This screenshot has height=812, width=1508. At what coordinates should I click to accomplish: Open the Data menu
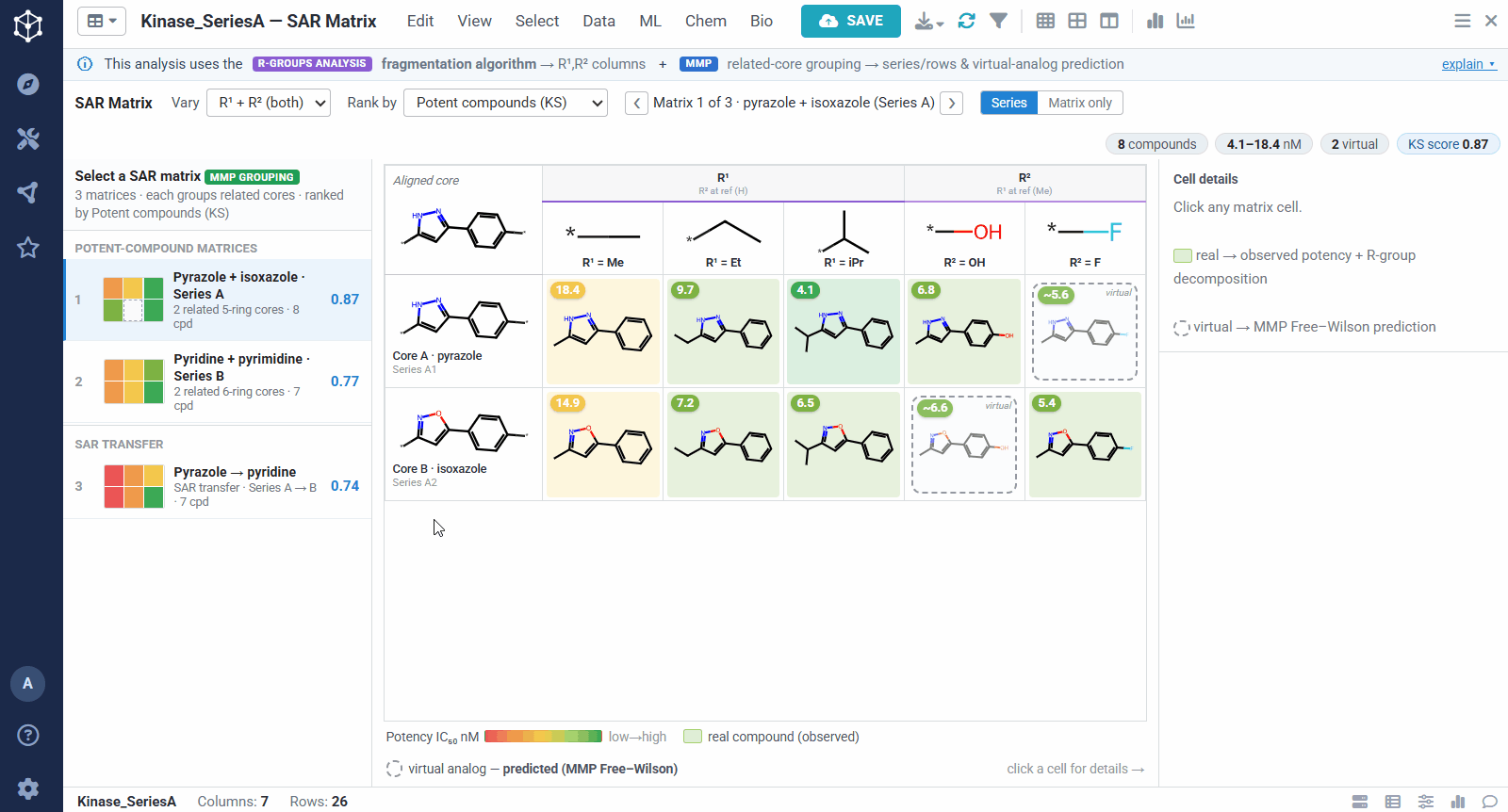(598, 21)
